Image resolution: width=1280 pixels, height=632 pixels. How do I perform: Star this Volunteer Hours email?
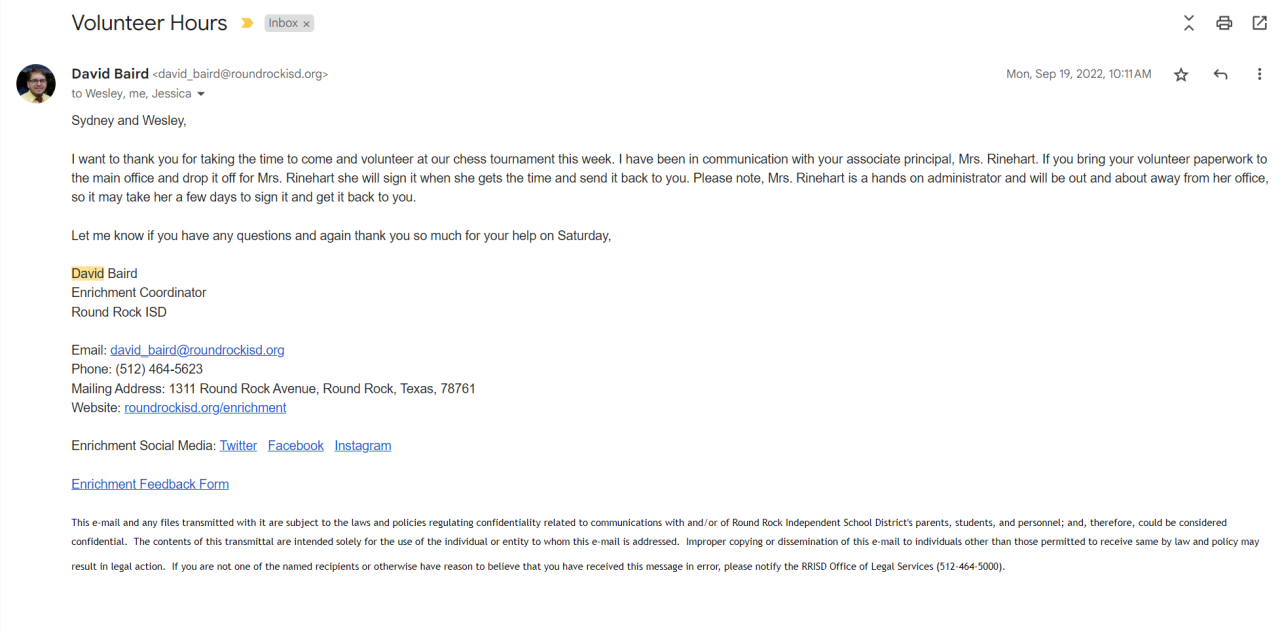[x=1181, y=75]
